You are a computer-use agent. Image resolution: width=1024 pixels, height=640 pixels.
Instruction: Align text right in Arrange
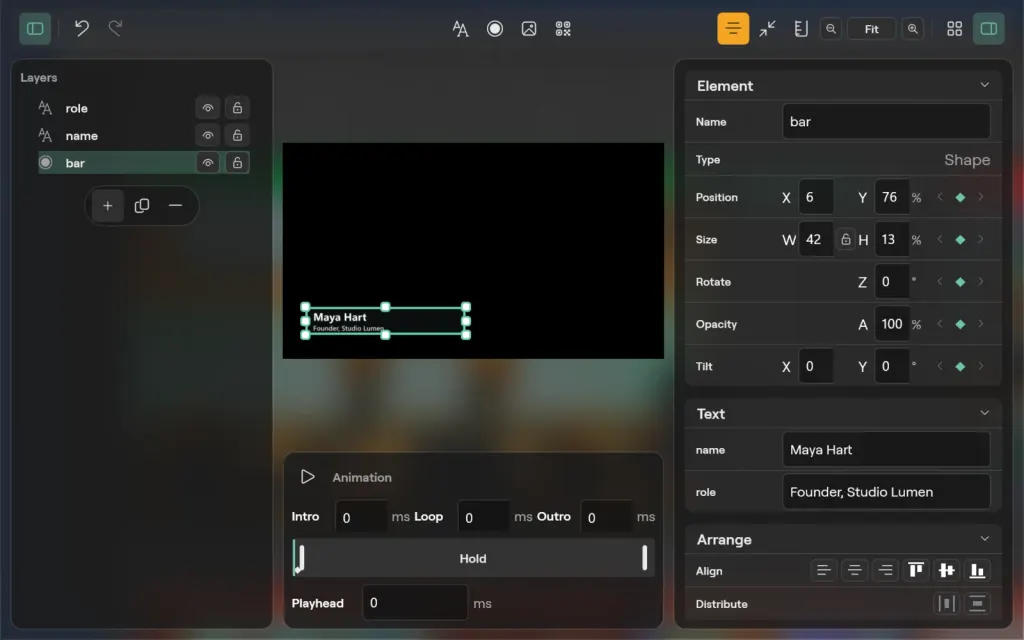point(885,571)
